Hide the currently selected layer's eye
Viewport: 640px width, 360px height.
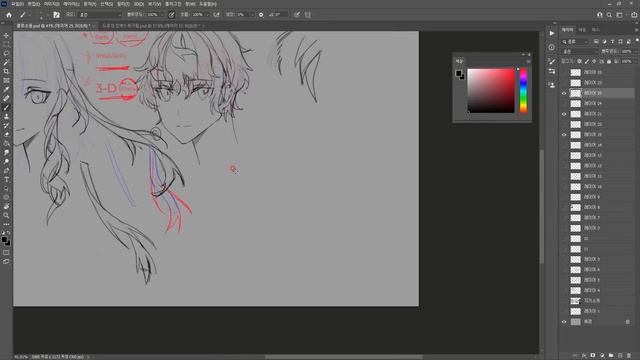pos(564,93)
